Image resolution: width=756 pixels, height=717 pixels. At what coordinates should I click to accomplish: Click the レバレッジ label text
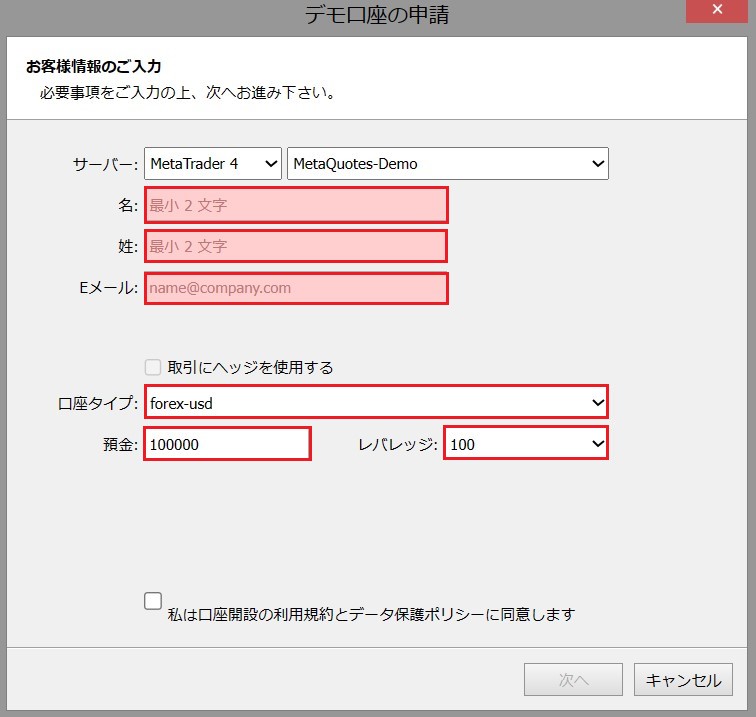click(398, 444)
